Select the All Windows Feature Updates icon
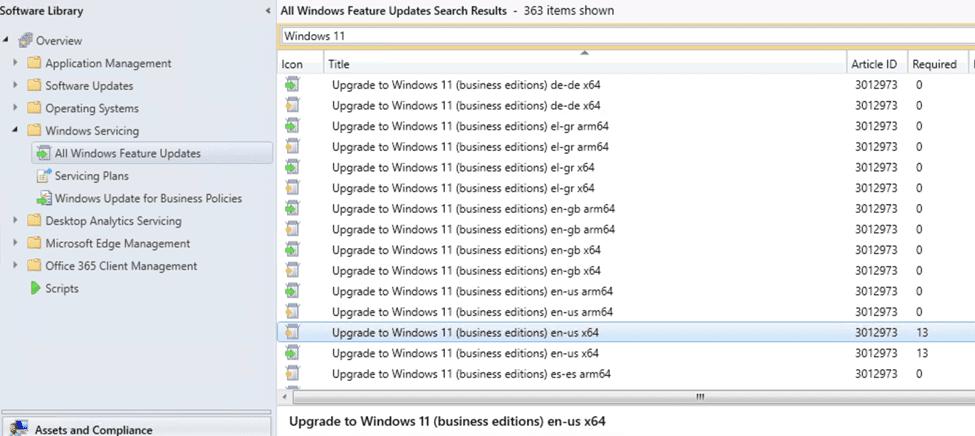The image size is (975, 436). (44, 153)
